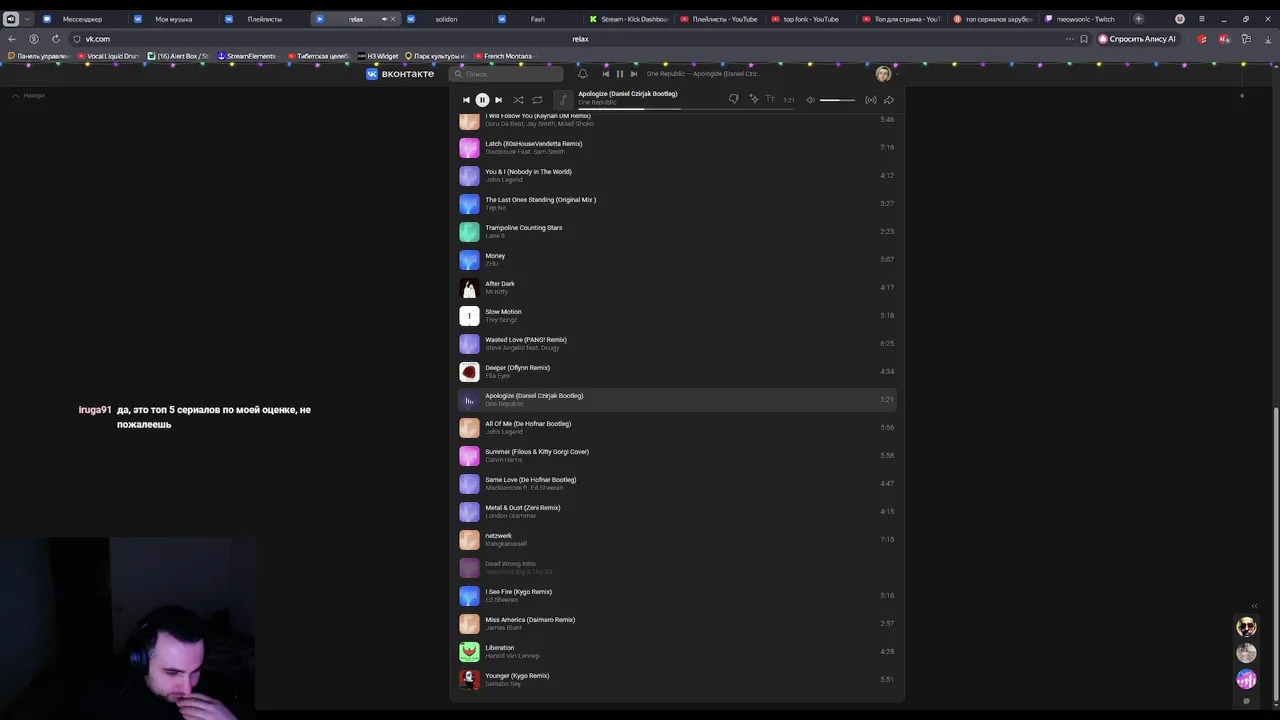This screenshot has width=1280, height=720.
Task: Switch to the meowsonic - Twitch tab
Action: [1085, 19]
